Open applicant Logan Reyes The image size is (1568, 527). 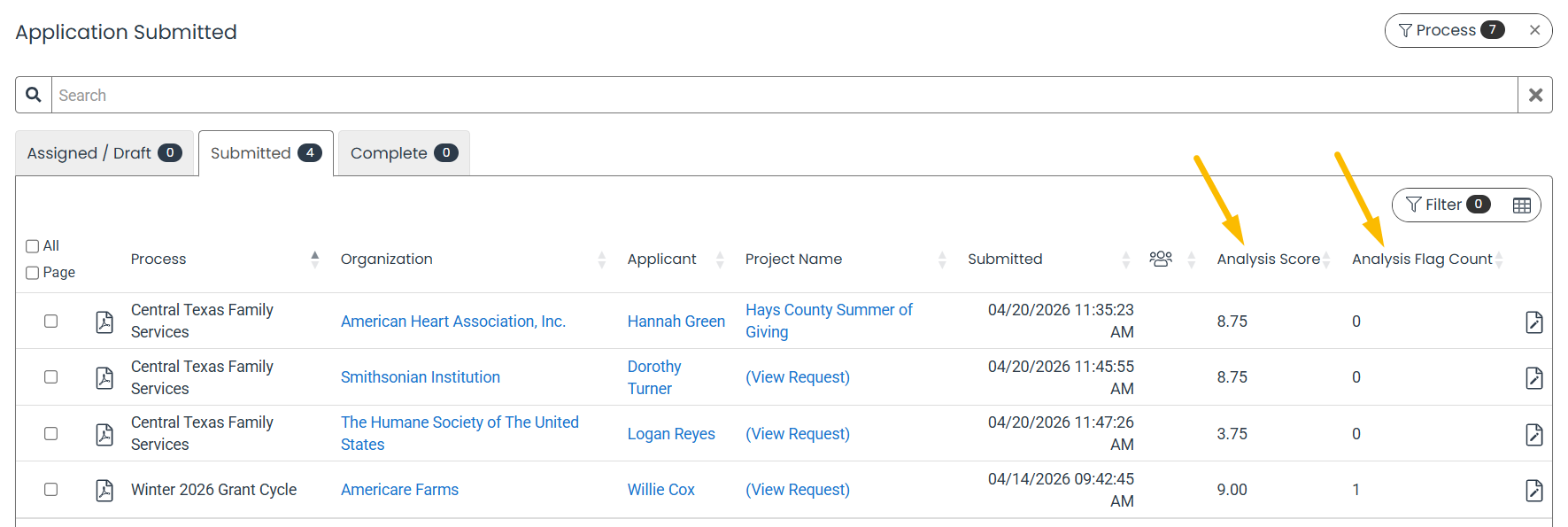point(671,434)
